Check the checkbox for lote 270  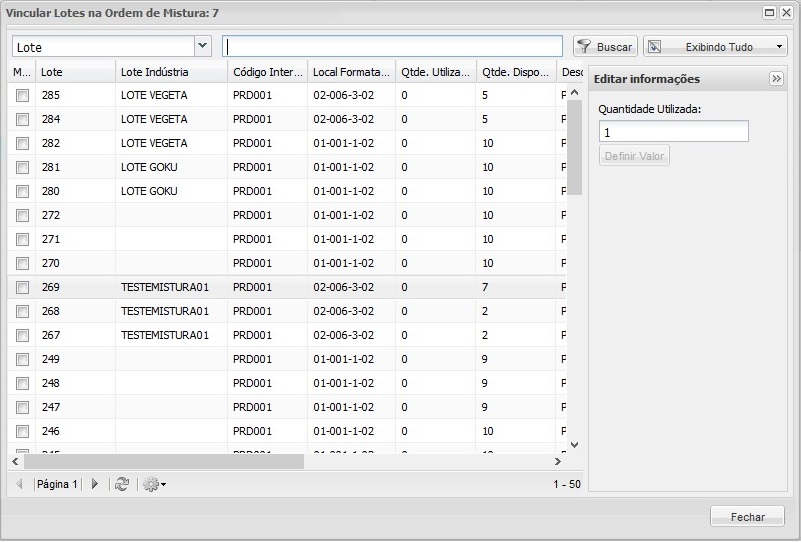(22, 263)
